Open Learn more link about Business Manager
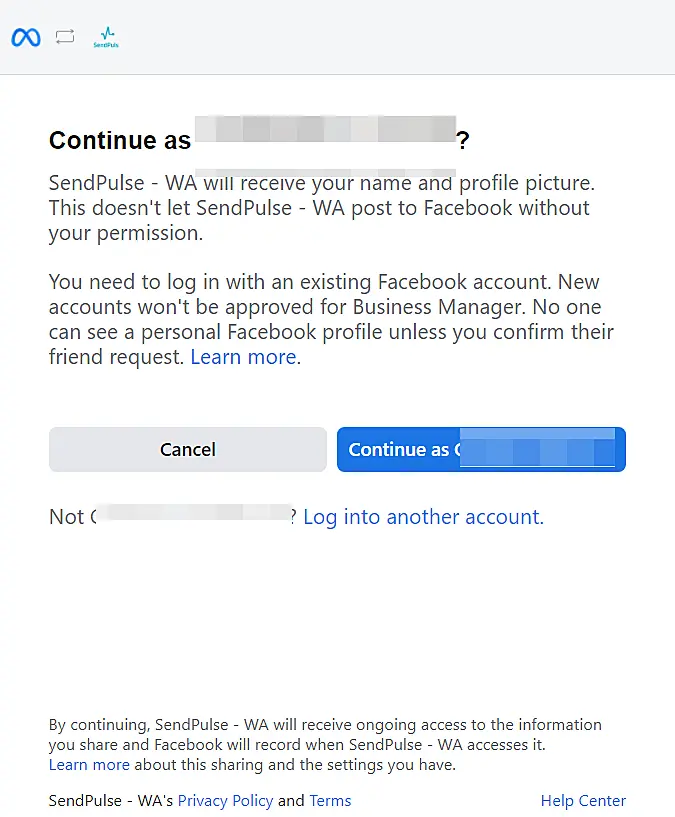This screenshot has width=675, height=817. [243, 357]
